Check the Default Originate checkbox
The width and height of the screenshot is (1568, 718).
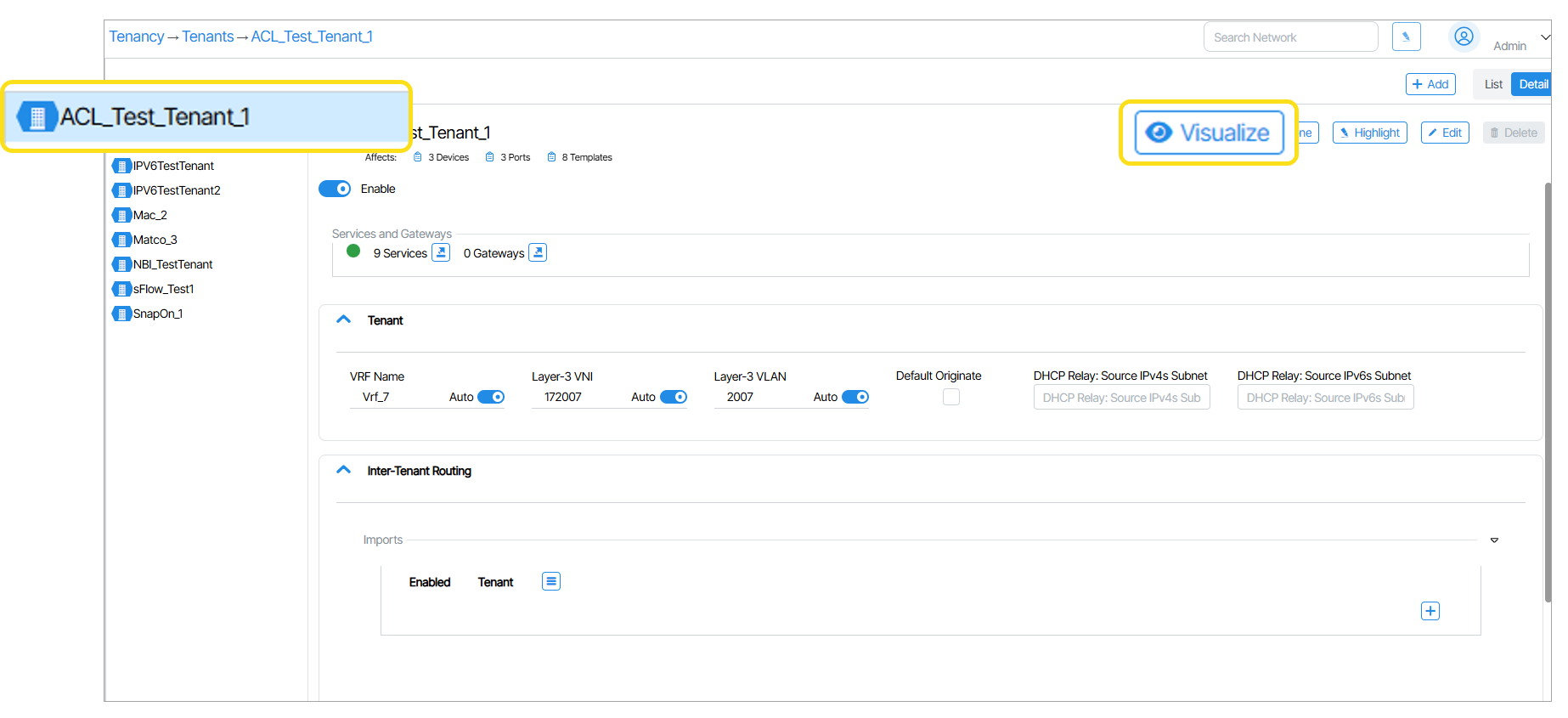pyautogui.click(x=951, y=397)
